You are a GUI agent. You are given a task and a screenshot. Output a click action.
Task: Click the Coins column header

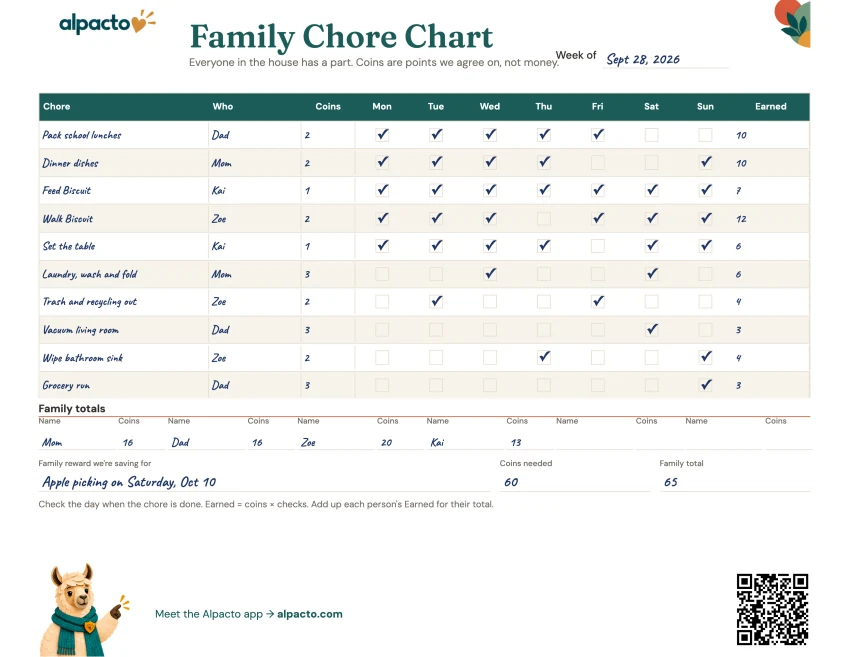tap(328, 107)
